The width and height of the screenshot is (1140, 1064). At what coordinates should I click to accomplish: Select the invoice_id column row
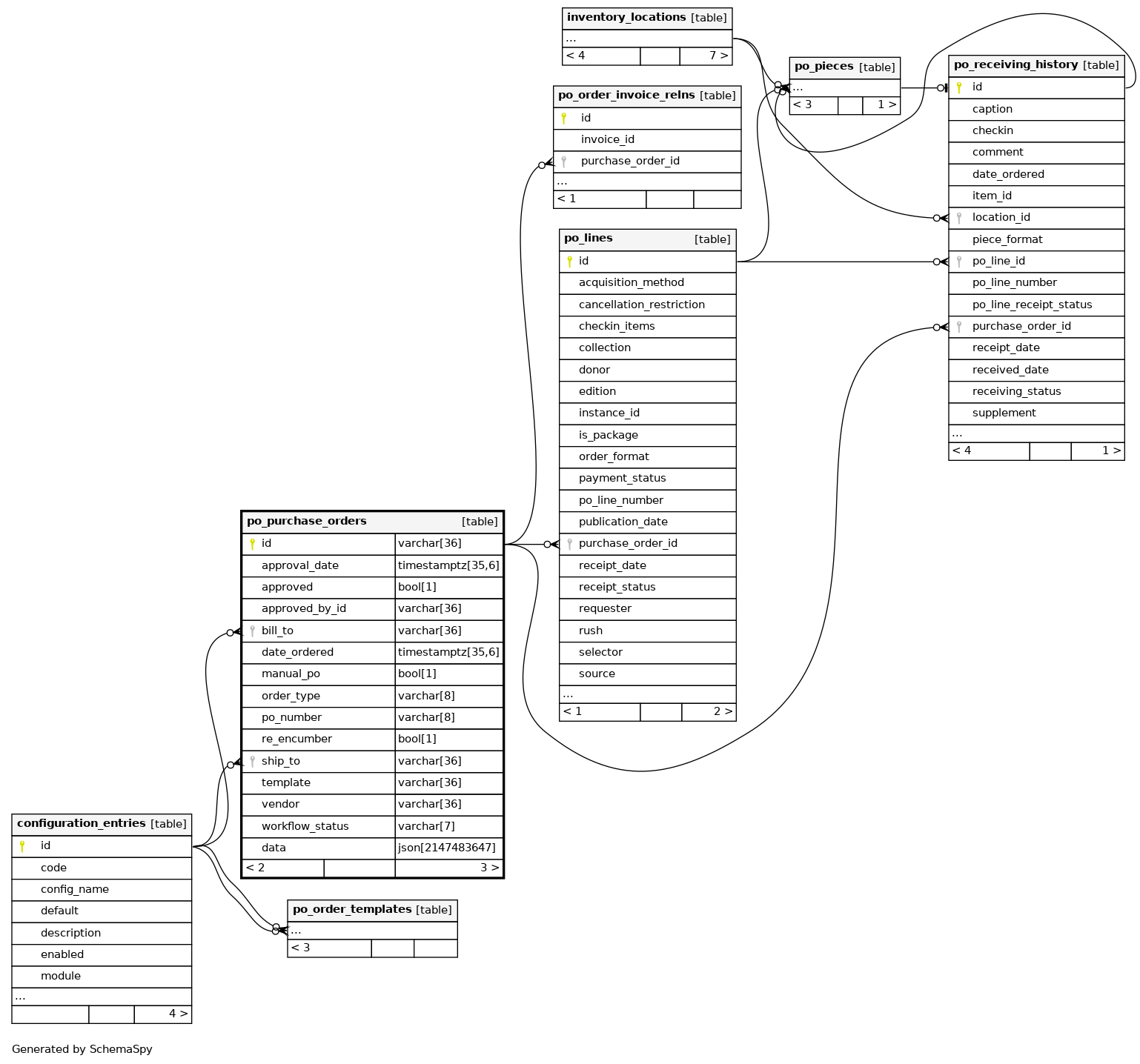tap(608, 139)
